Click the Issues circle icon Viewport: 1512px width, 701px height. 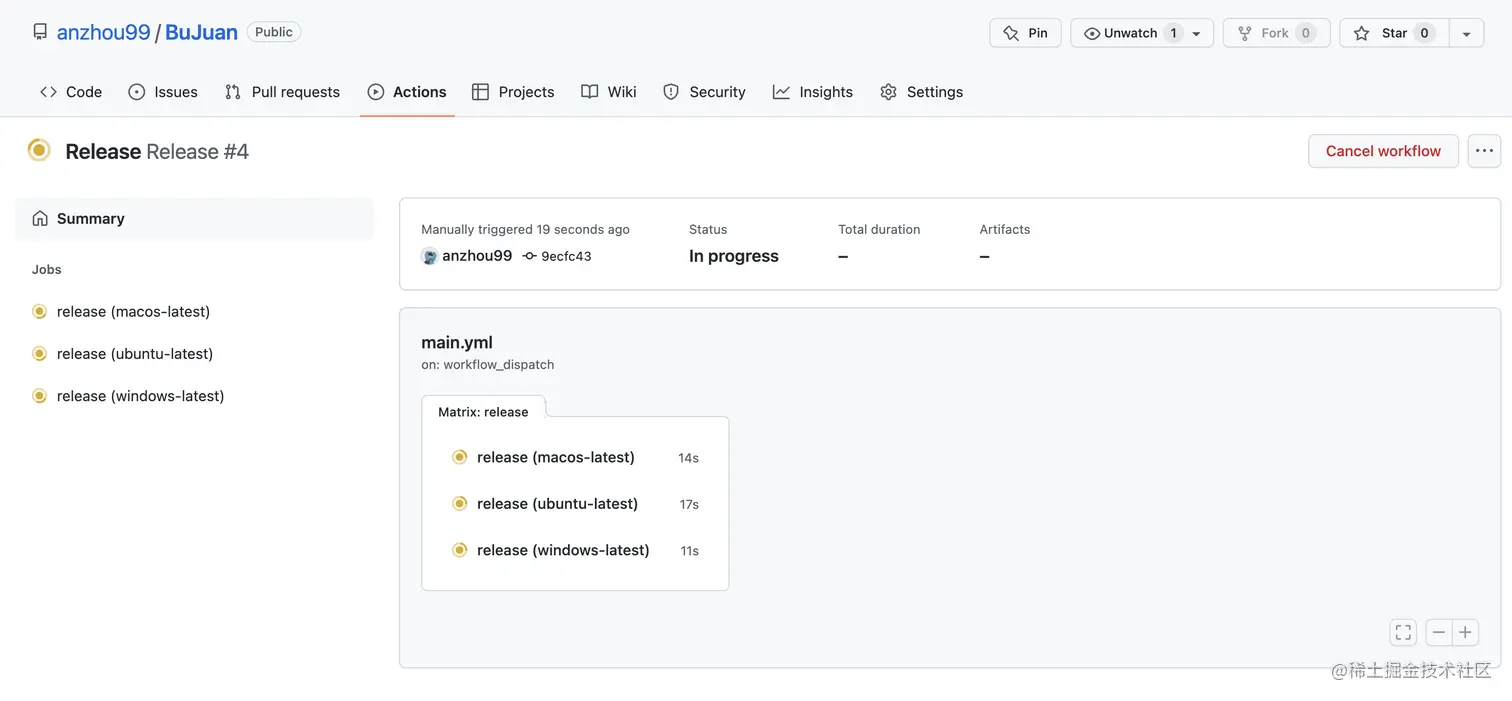[x=137, y=92]
